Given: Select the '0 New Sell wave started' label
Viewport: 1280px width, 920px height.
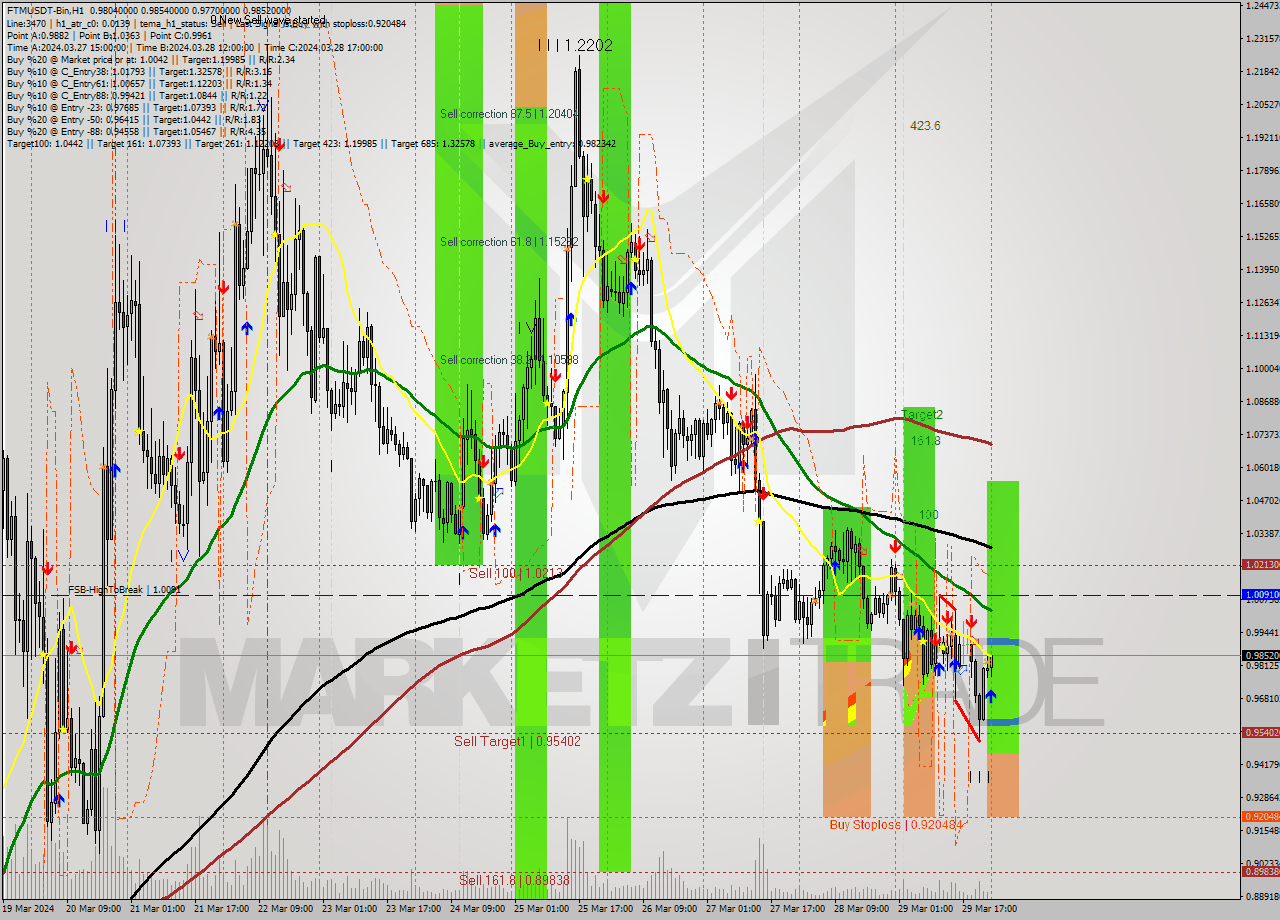Looking at the screenshot, I should coord(268,20).
